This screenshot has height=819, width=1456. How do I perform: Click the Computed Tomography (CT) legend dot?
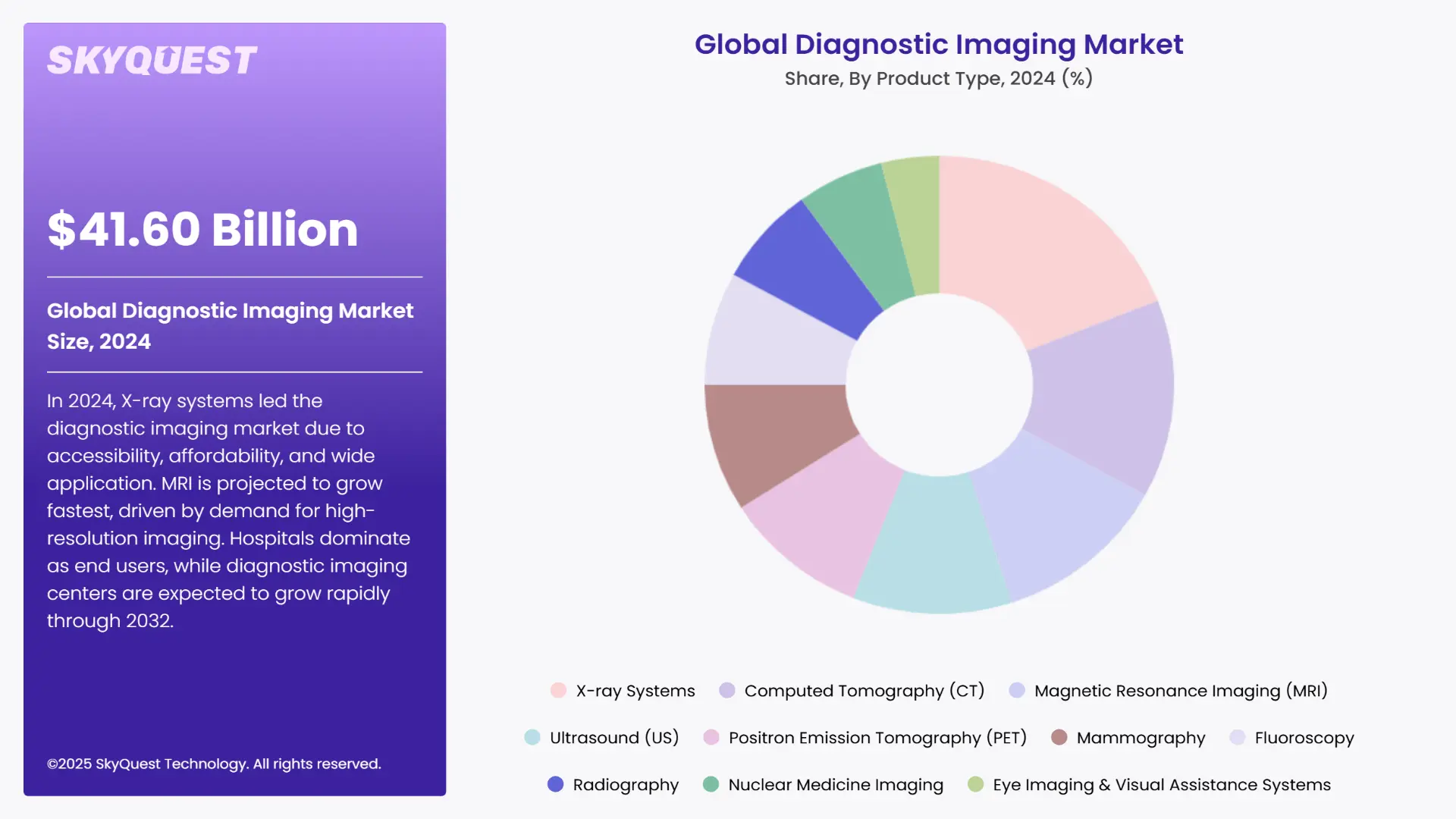[728, 690]
